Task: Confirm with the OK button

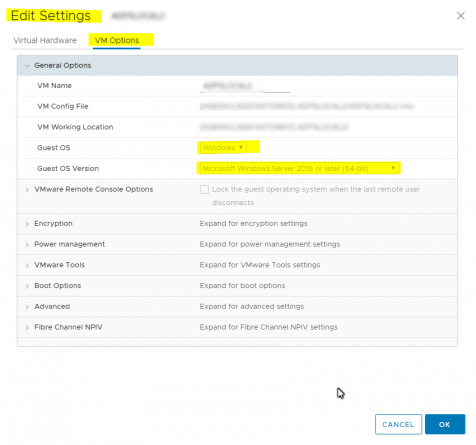Action: [x=445, y=424]
